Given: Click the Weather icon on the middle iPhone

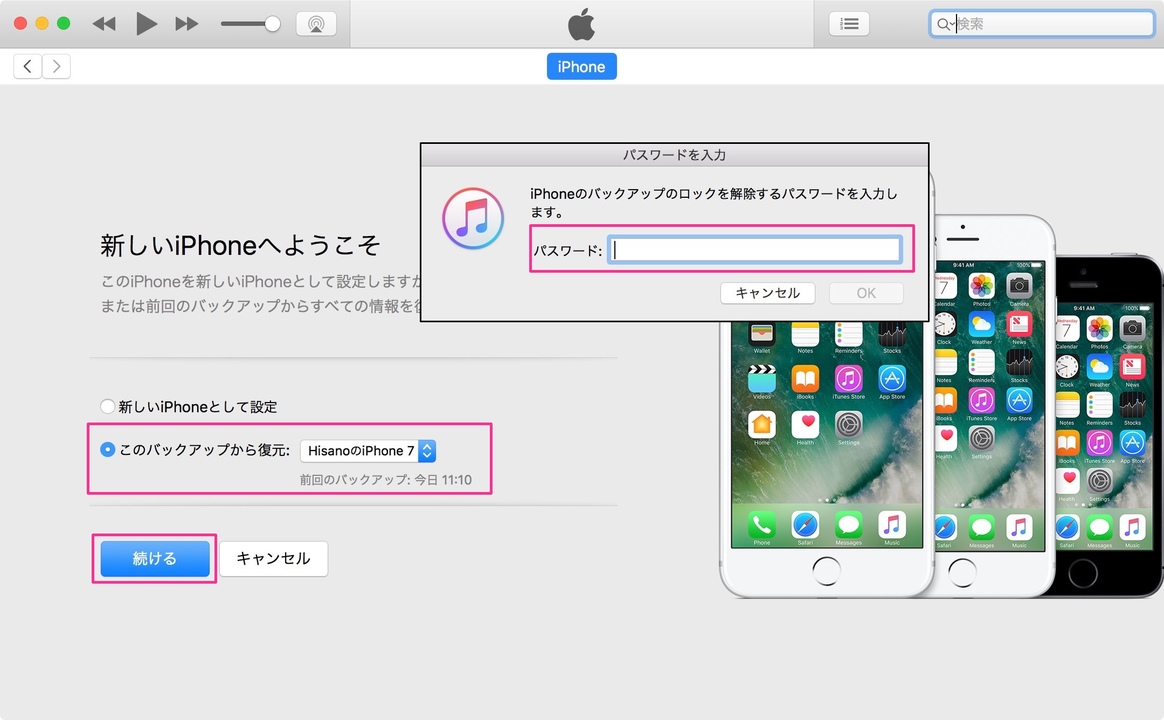Looking at the screenshot, I should pyautogui.click(x=981, y=324).
